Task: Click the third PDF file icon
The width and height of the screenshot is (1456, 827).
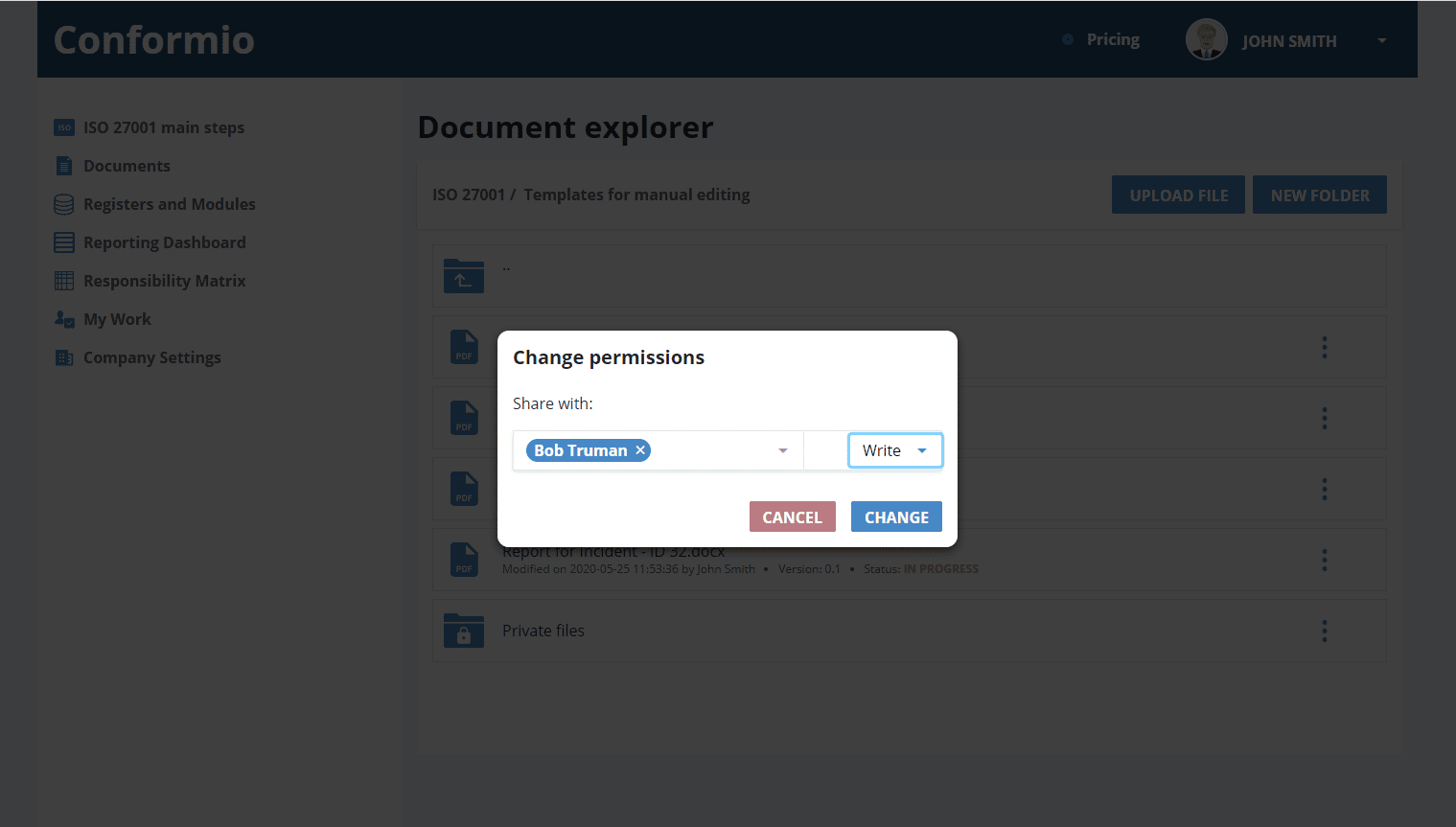Action: point(464,489)
